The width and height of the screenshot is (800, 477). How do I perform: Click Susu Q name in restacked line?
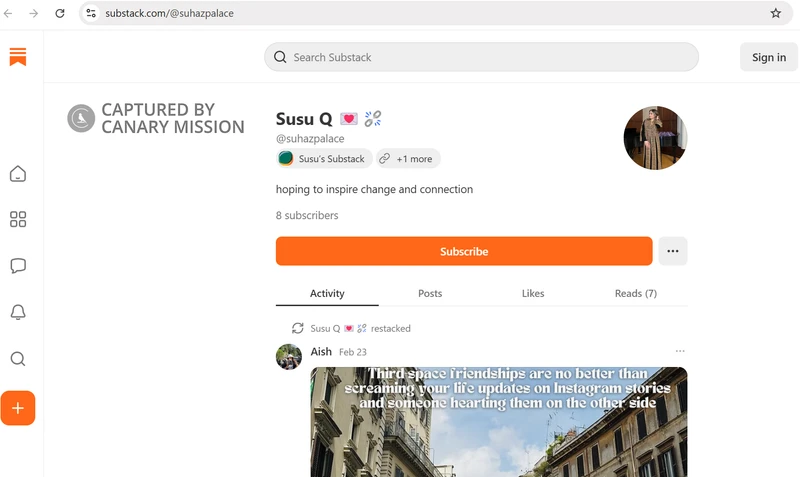(x=325, y=329)
